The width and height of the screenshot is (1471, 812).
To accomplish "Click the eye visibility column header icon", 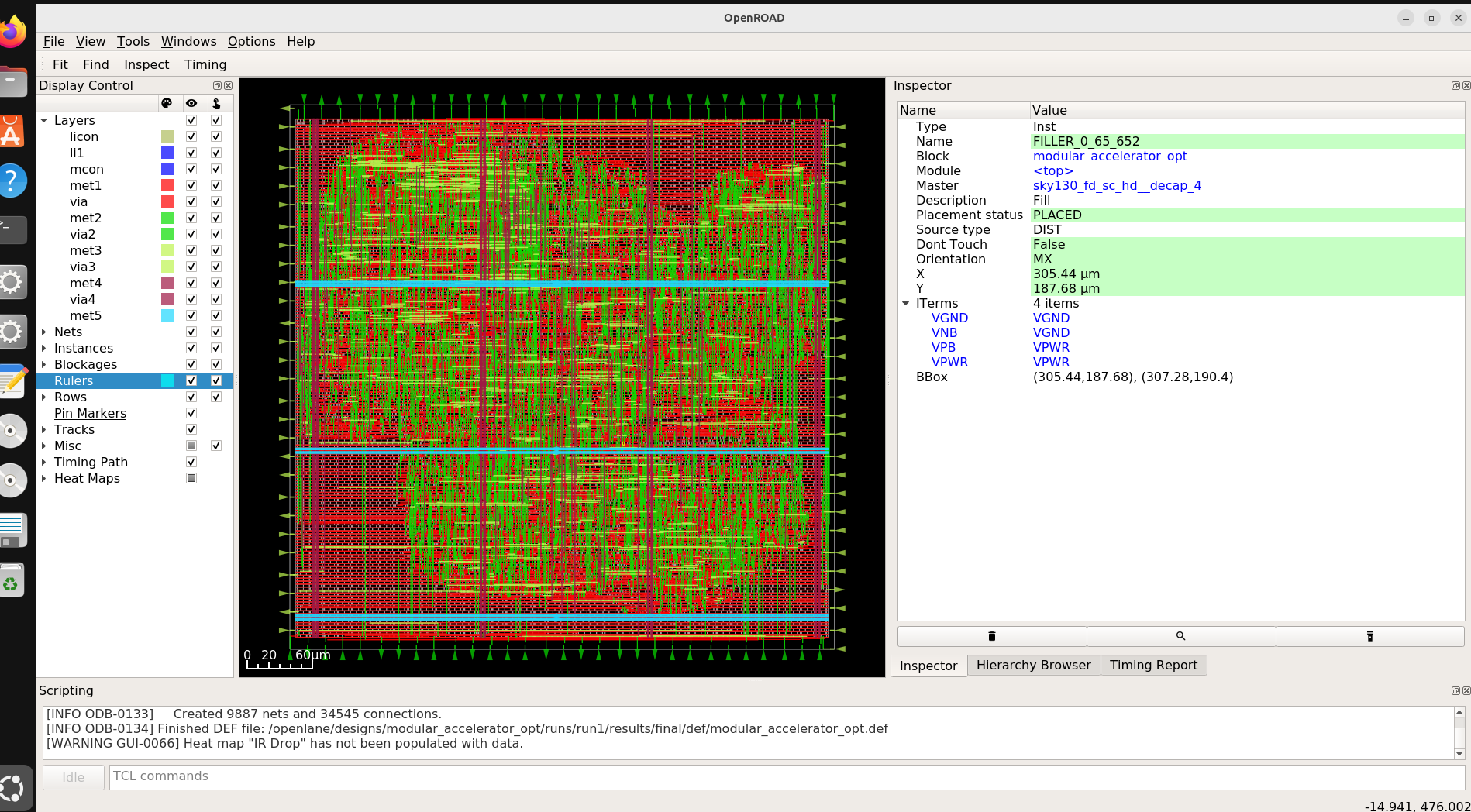I will click(x=191, y=103).
